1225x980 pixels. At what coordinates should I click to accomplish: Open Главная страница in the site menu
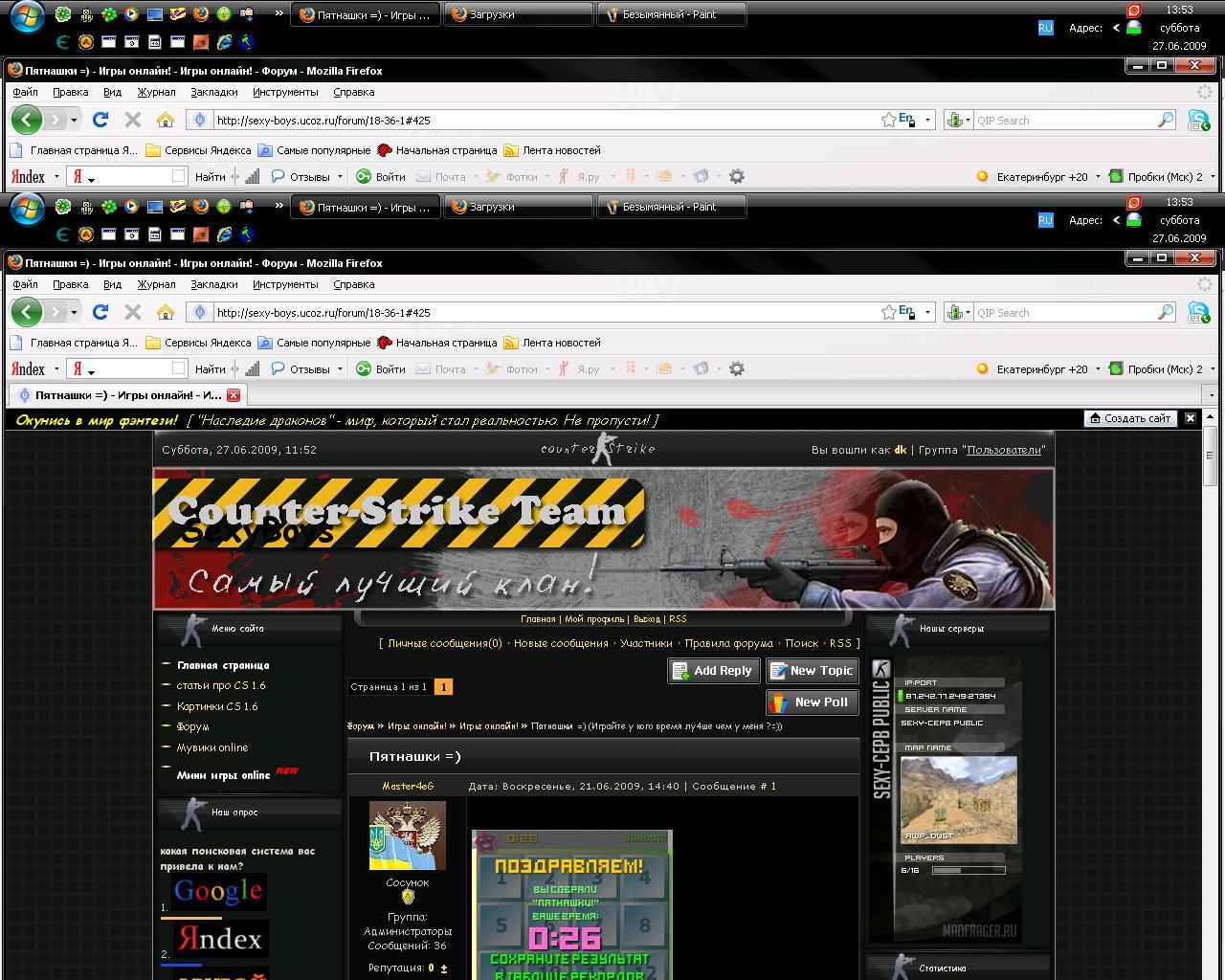pos(223,665)
